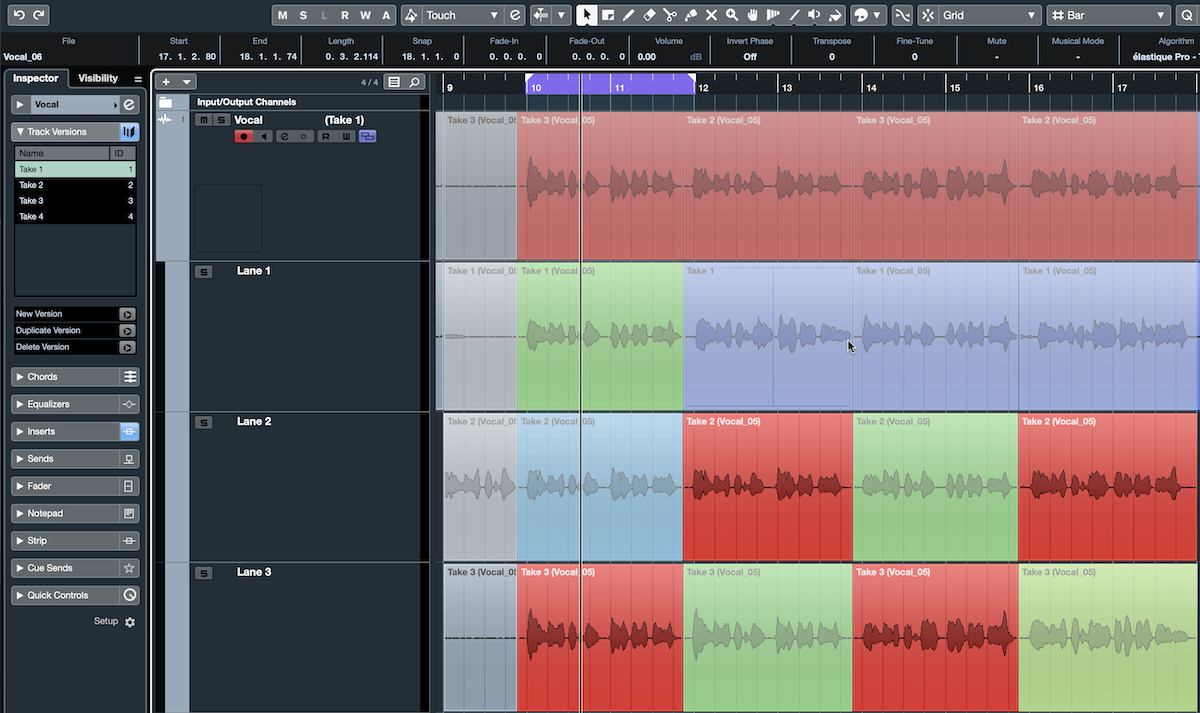Screen dimensions: 1200x713
Task: Open Quick Controls section
Action: [75, 595]
